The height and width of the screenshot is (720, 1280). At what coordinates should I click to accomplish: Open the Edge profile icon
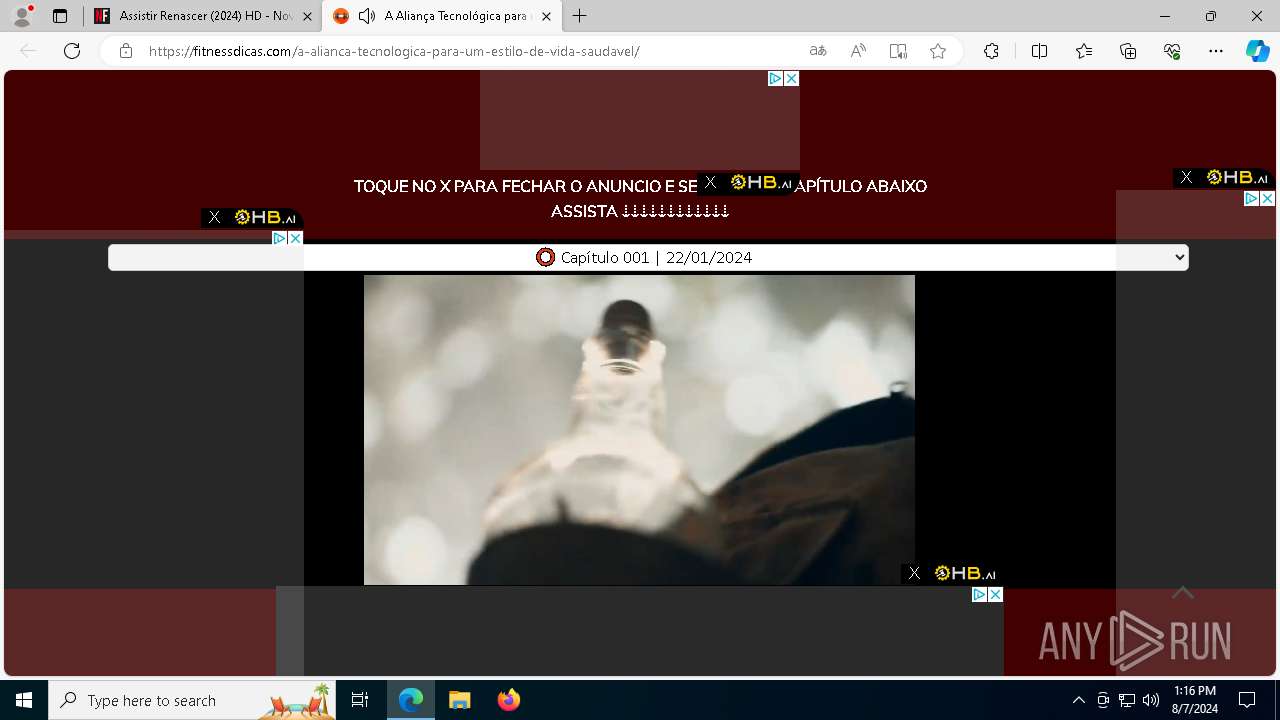point(22,16)
